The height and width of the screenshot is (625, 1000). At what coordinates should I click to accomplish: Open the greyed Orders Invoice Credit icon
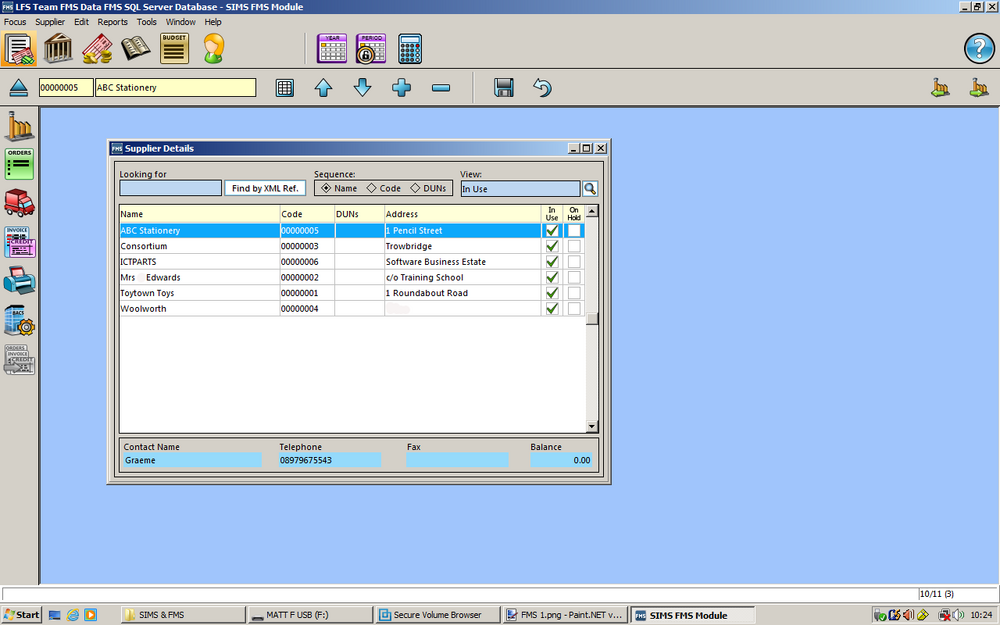19,360
